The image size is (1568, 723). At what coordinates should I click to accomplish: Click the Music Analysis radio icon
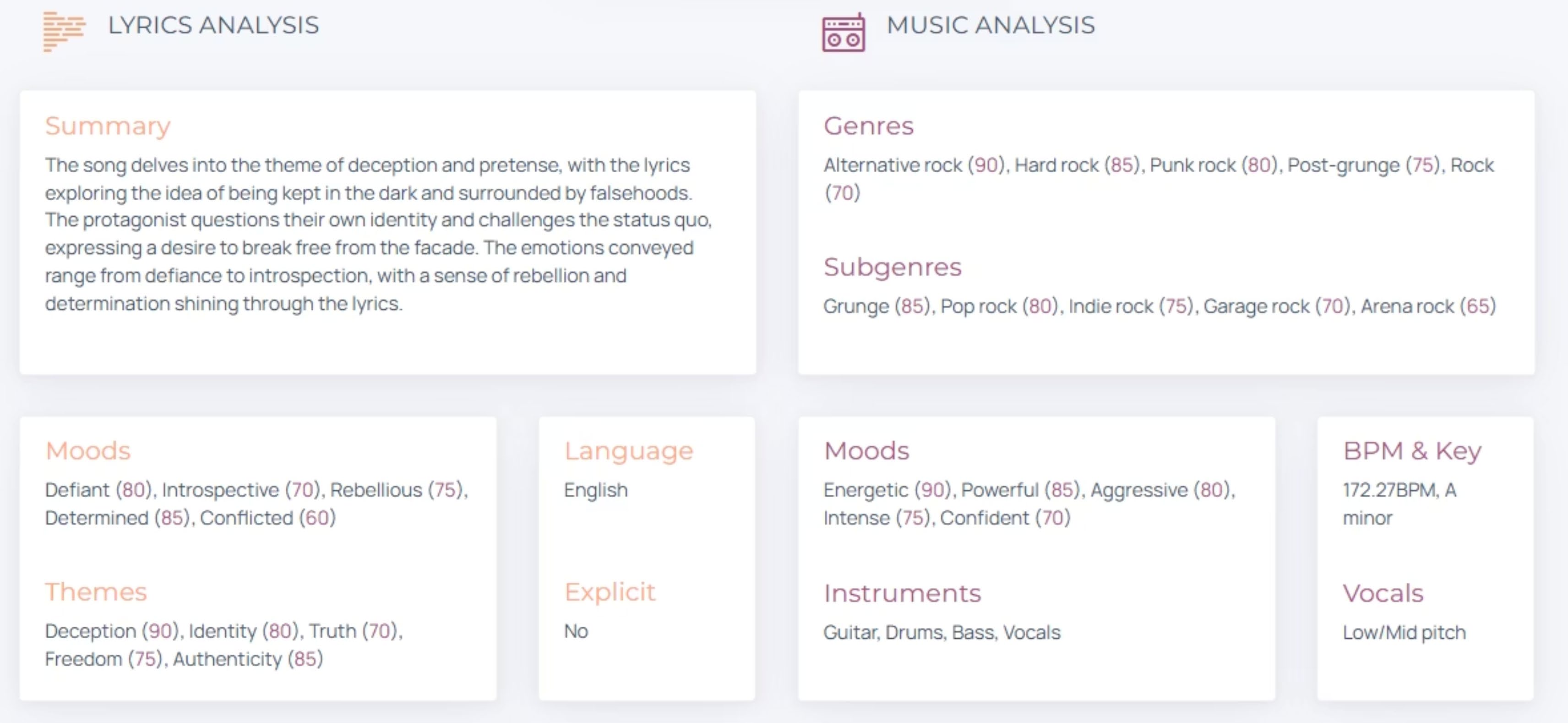[843, 32]
